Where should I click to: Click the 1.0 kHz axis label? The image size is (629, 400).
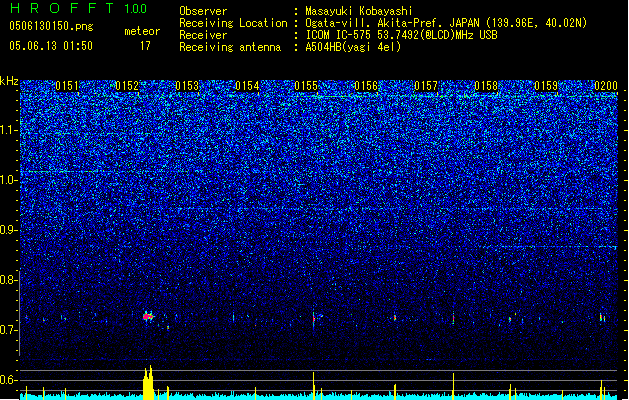(x=9, y=180)
